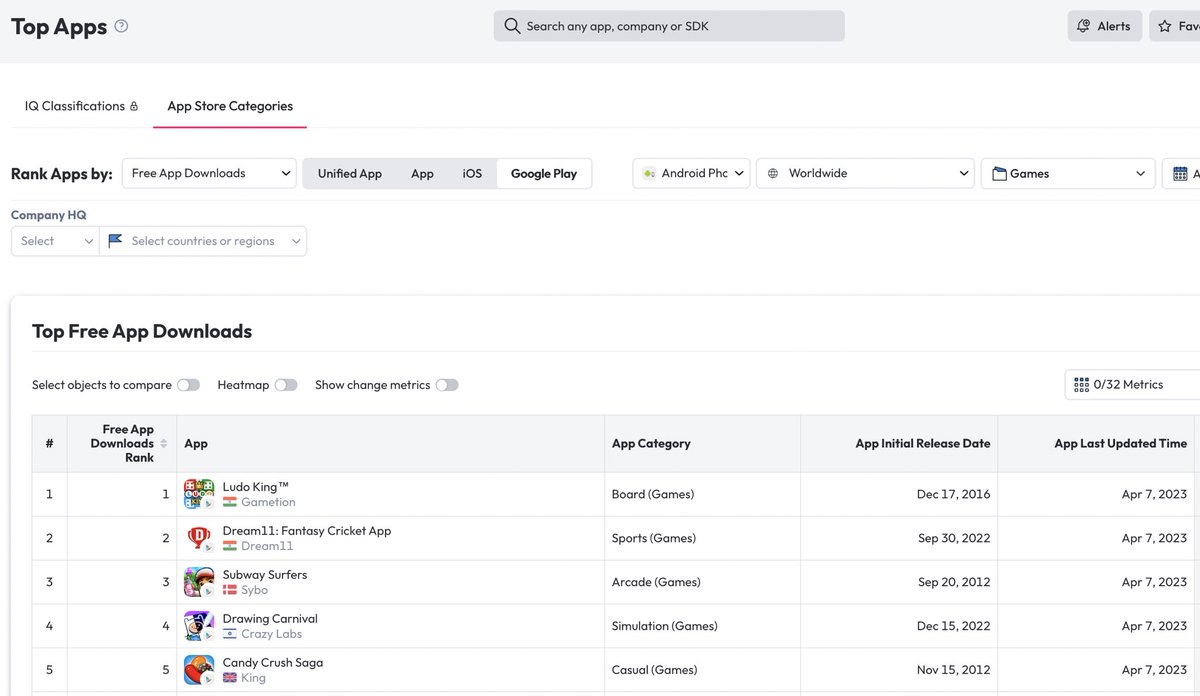The image size is (1200, 696).
Task: Open Subway Surfers app link
Action: (x=265, y=575)
